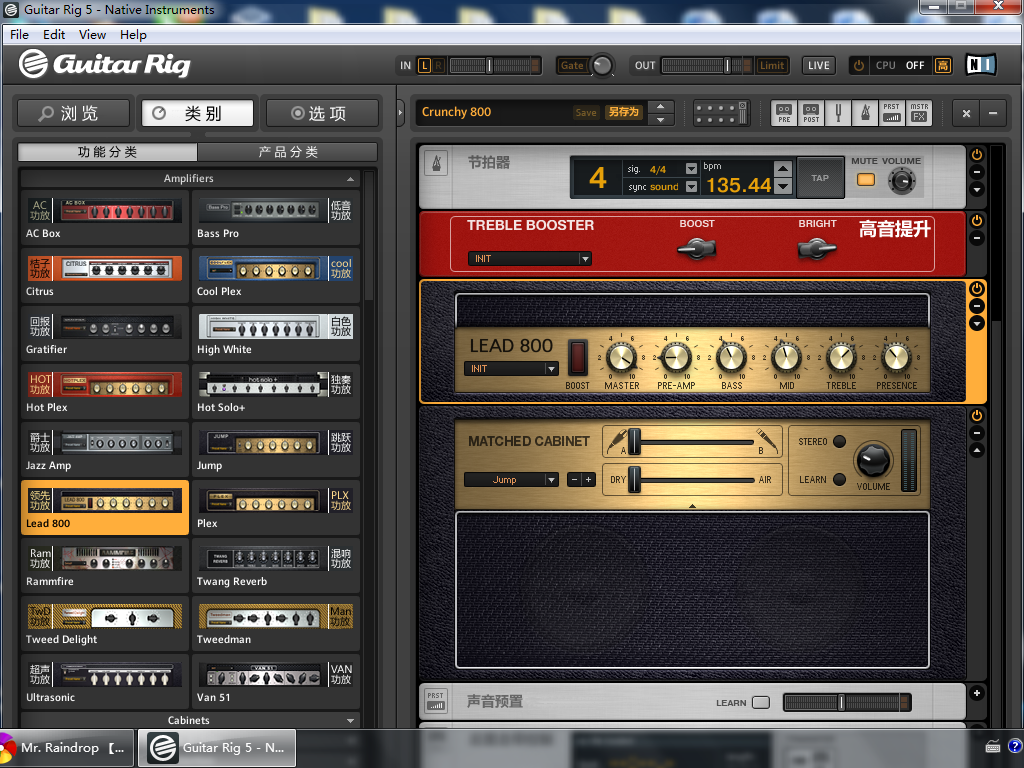
Task: Collapse the left browser sidebar arrow
Action: click(x=400, y=112)
